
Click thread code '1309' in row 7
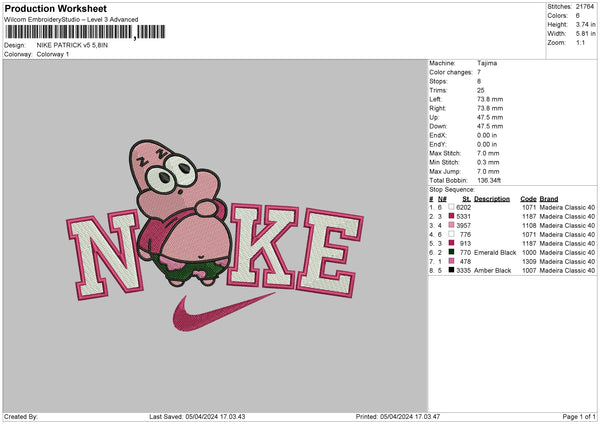pos(529,261)
